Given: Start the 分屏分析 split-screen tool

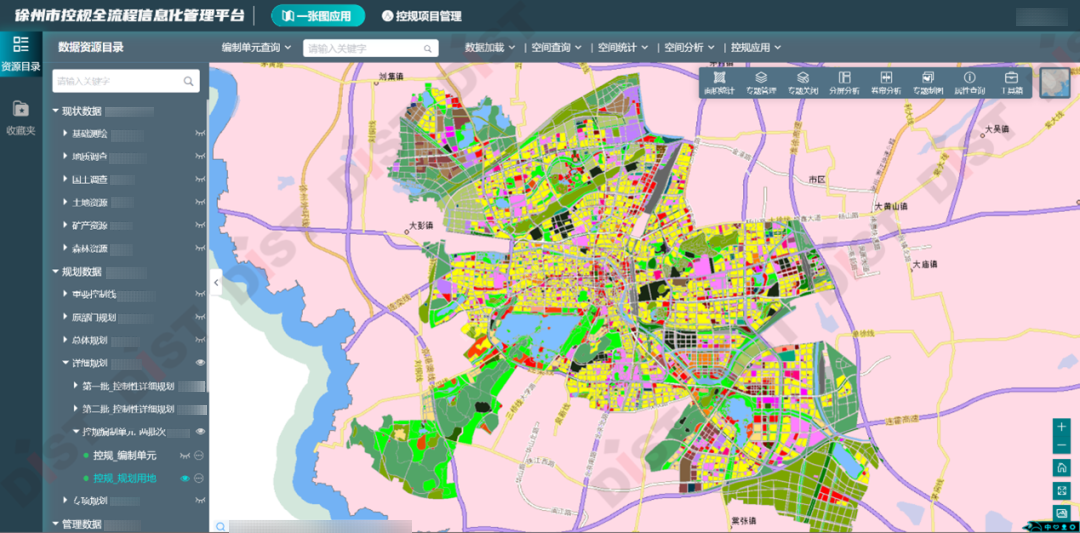Looking at the screenshot, I should pyautogui.click(x=844, y=83).
